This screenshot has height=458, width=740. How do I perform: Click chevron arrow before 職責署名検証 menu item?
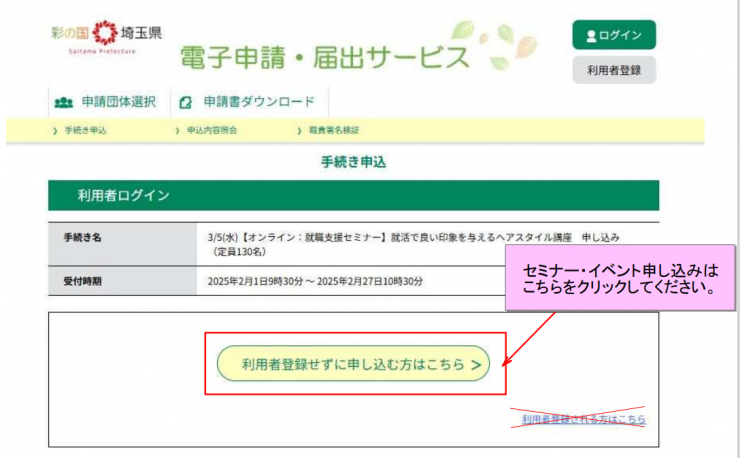pyautogui.click(x=299, y=131)
